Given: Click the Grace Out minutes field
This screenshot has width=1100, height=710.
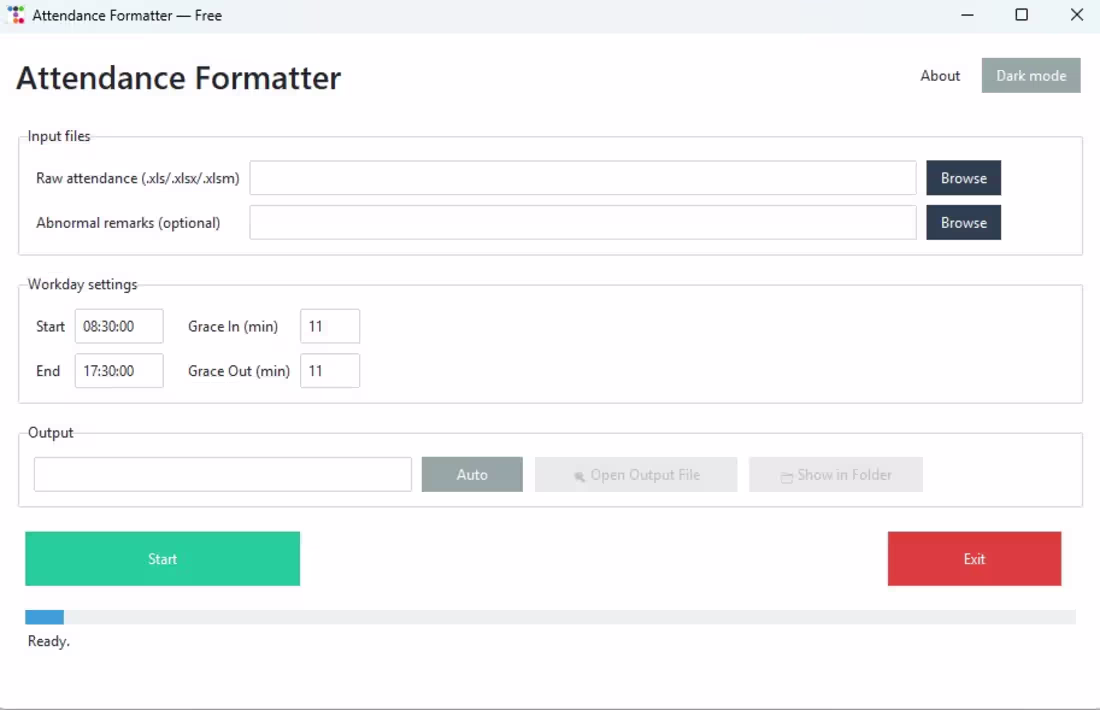Looking at the screenshot, I should pyautogui.click(x=330, y=370).
